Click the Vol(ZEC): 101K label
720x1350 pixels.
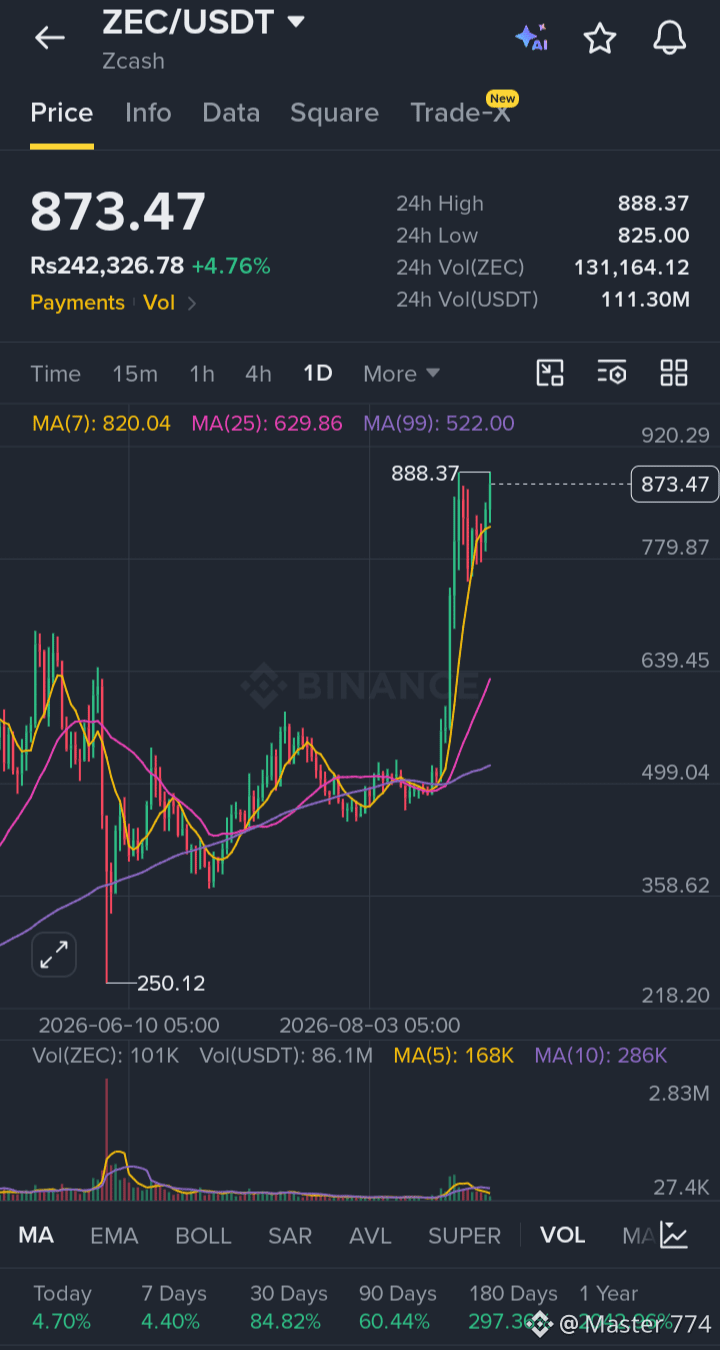[x=105, y=1055]
